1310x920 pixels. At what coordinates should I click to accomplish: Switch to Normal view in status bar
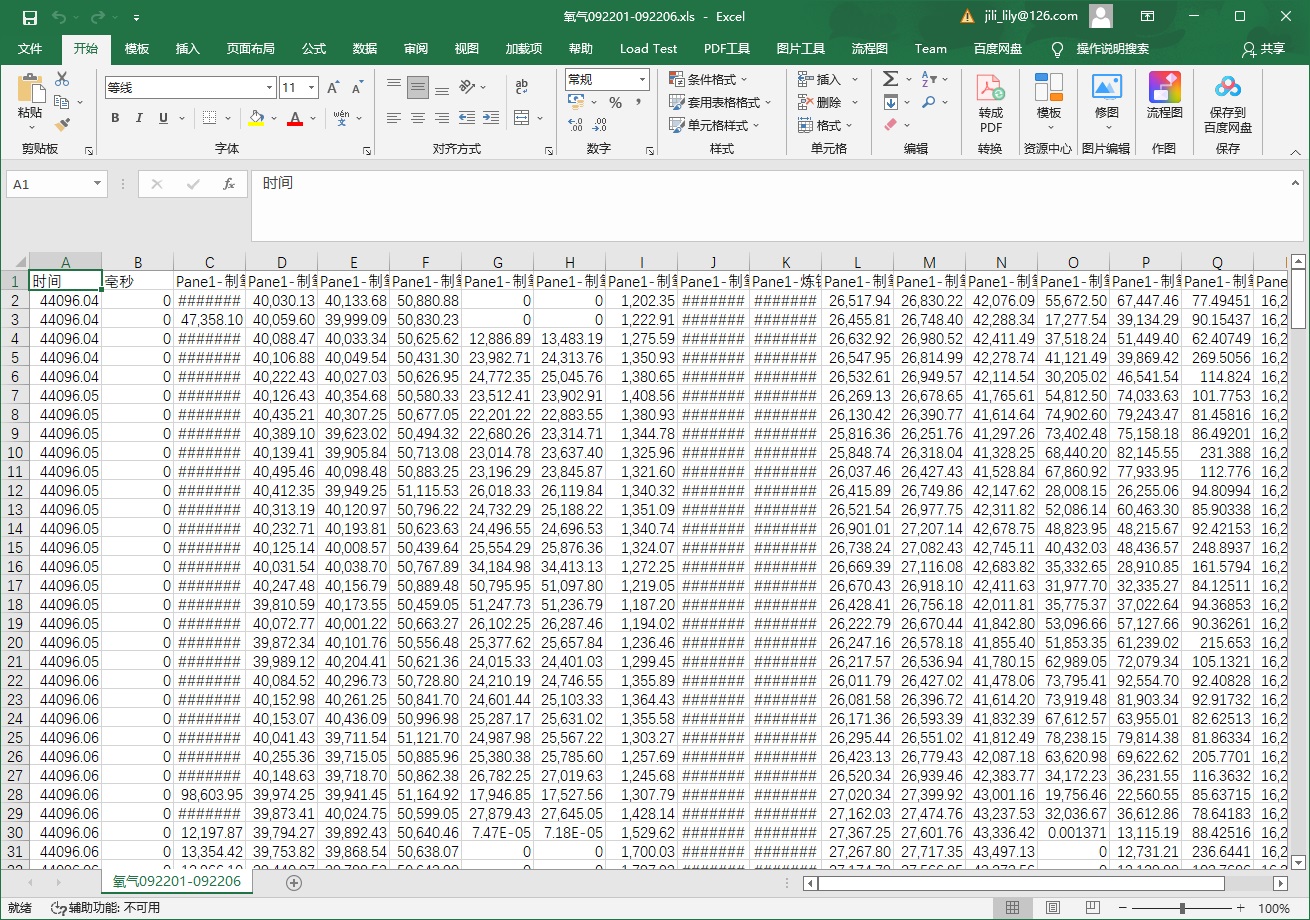coord(1013,908)
